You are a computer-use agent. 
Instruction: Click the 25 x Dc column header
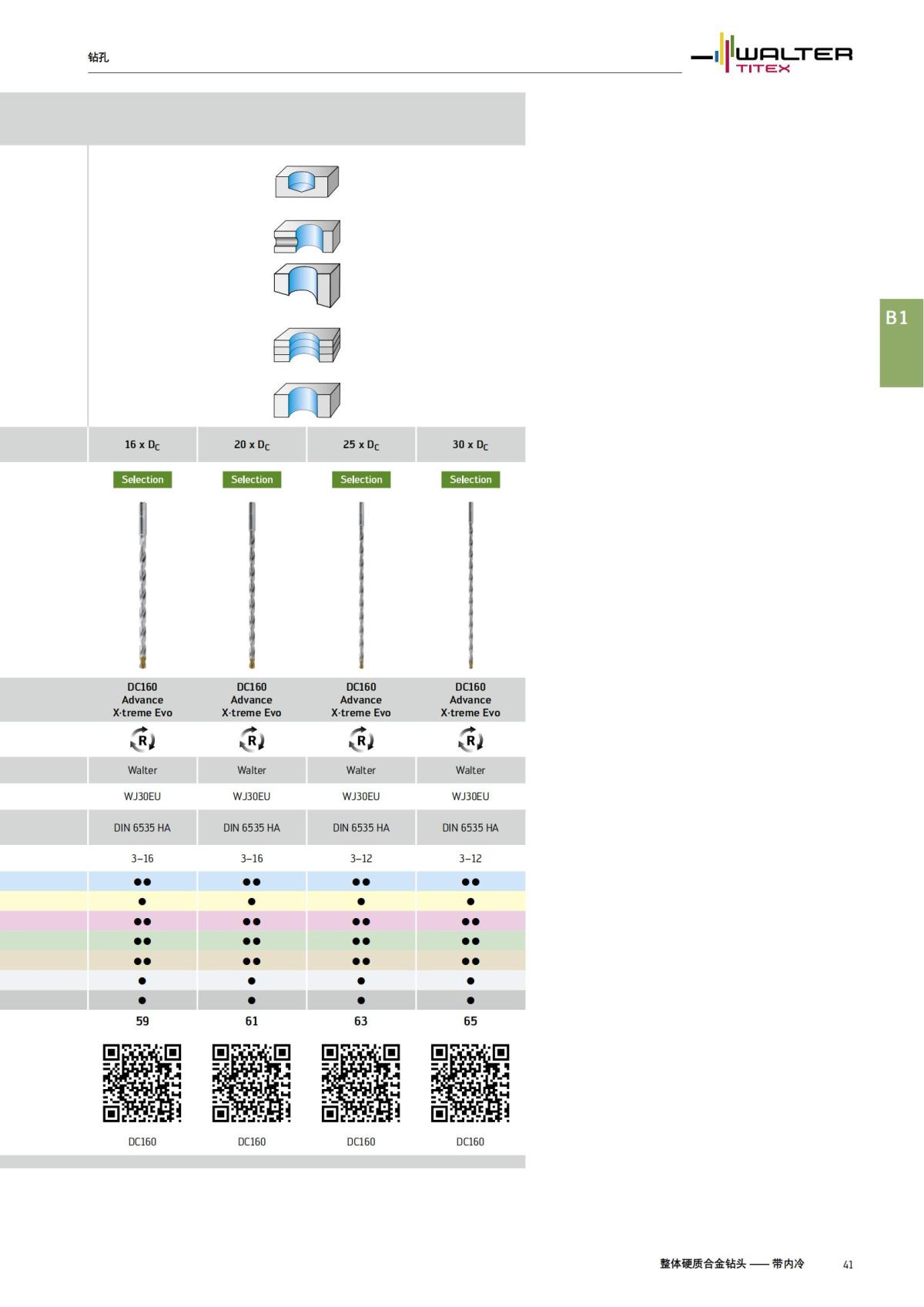coord(361,444)
